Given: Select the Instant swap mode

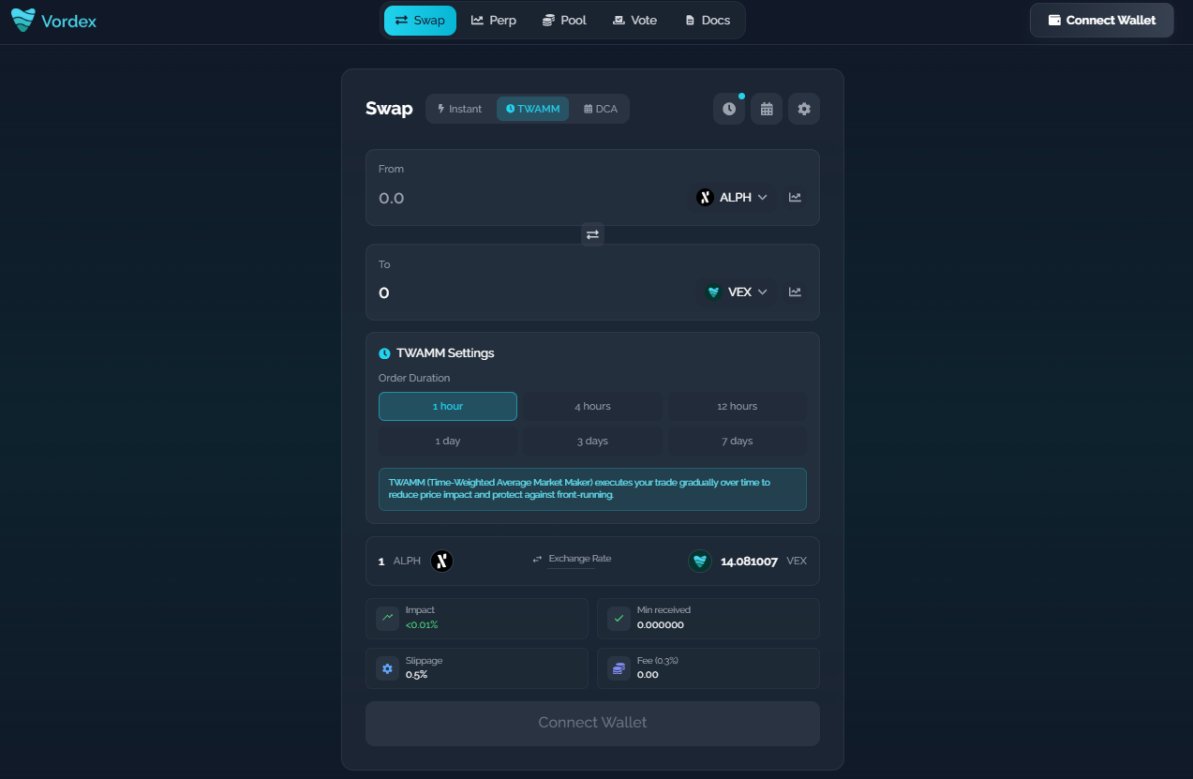Looking at the screenshot, I should (x=460, y=109).
